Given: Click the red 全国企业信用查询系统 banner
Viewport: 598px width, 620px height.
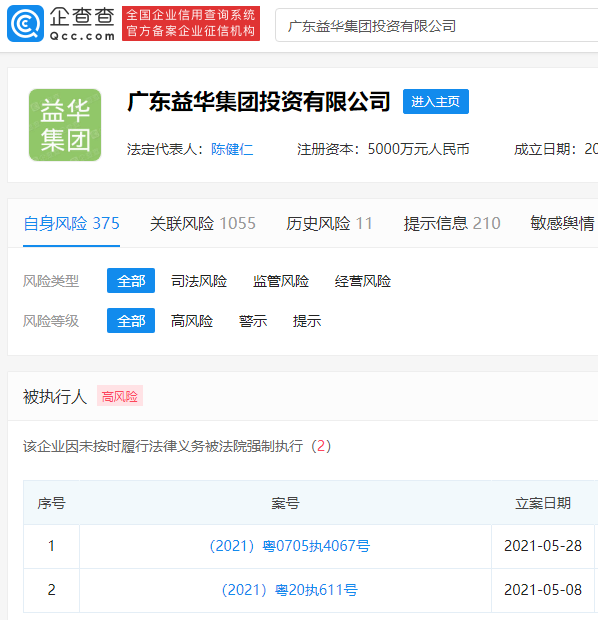Looking at the screenshot, I should point(191,23).
